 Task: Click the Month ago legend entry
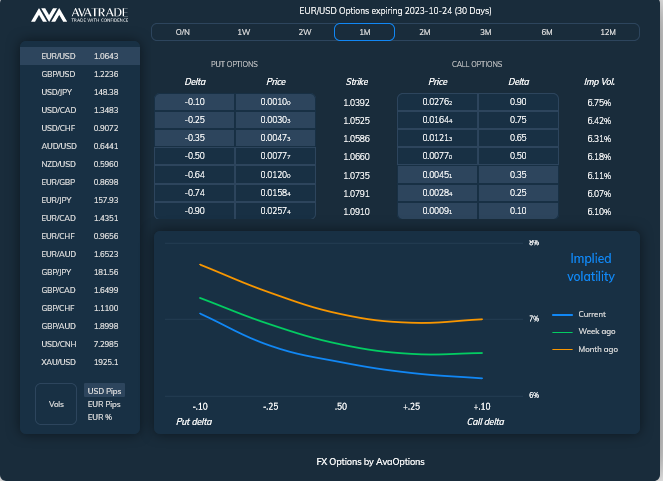585,350
